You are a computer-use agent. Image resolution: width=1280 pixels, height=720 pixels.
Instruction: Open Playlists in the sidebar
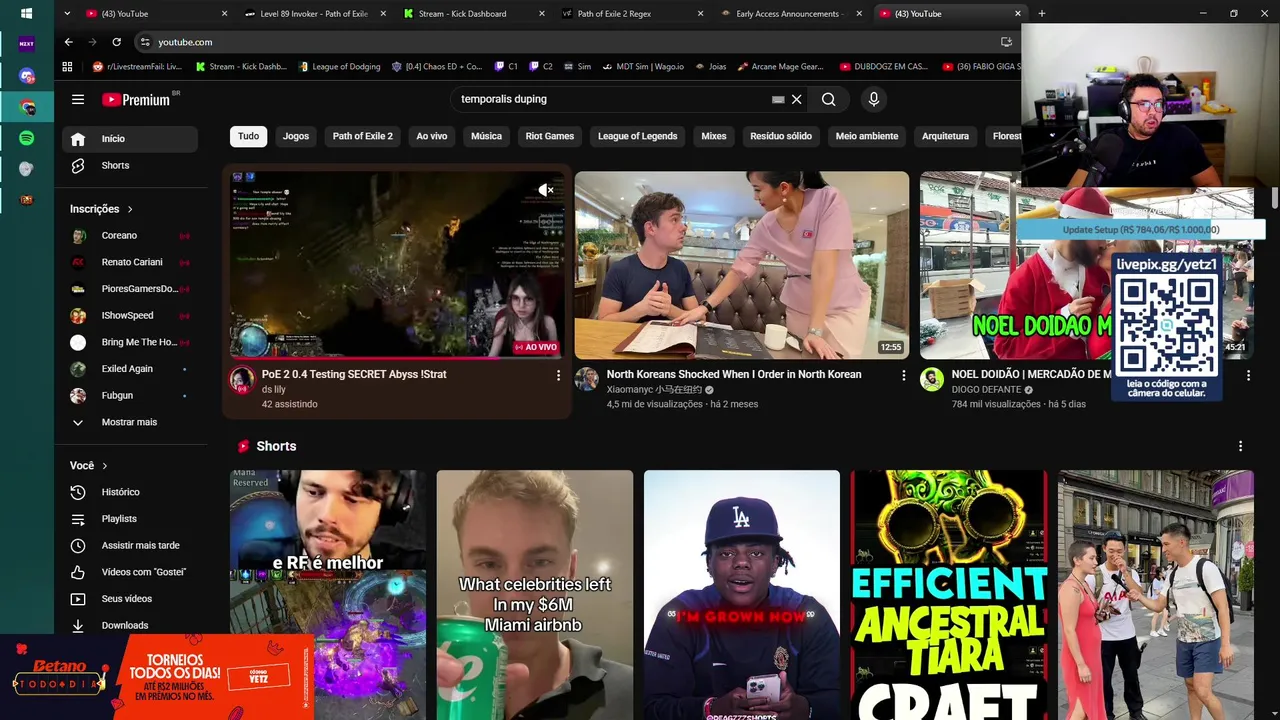click(130, 519)
